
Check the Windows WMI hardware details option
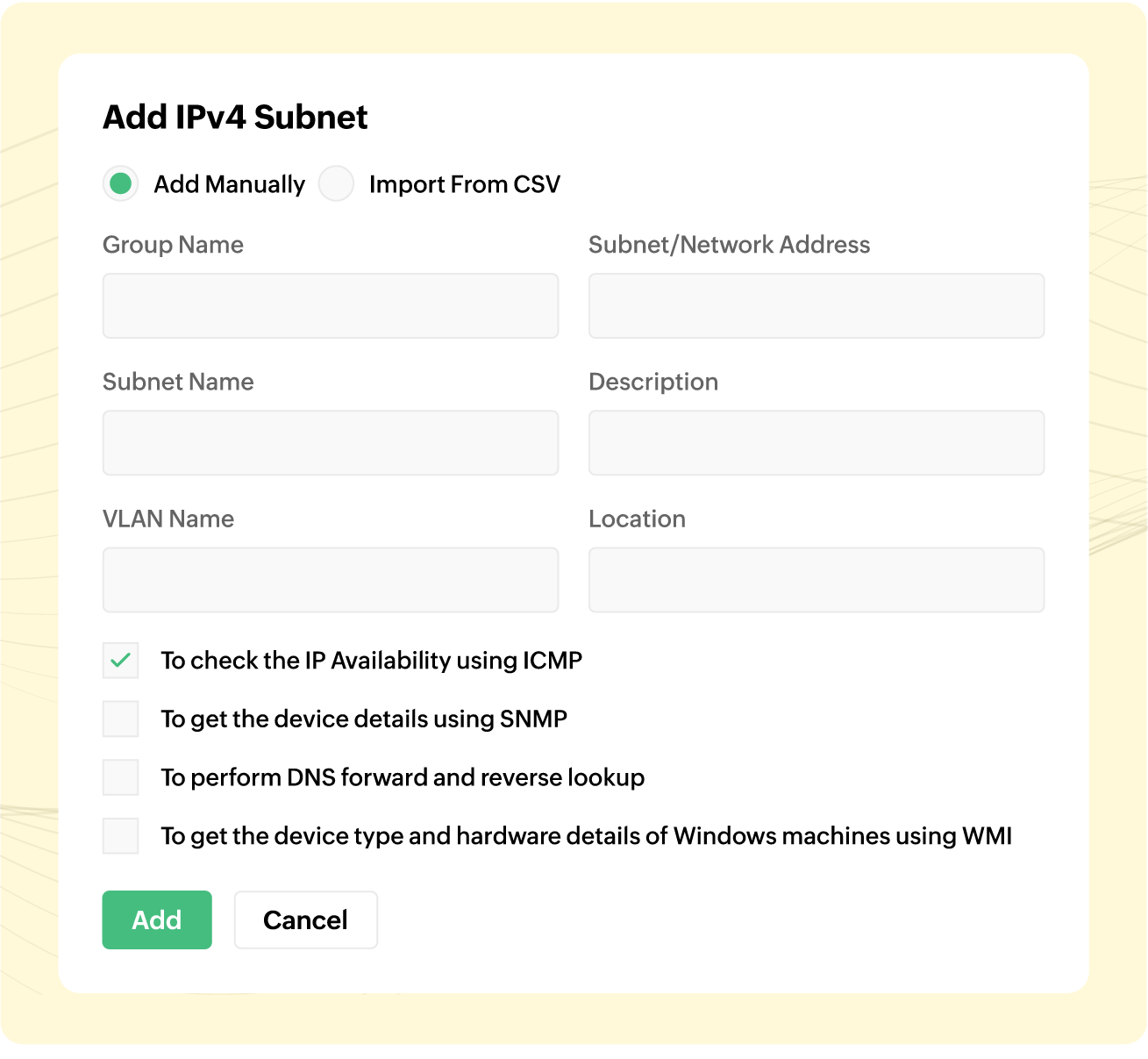pyautogui.click(x=121, y=836)
